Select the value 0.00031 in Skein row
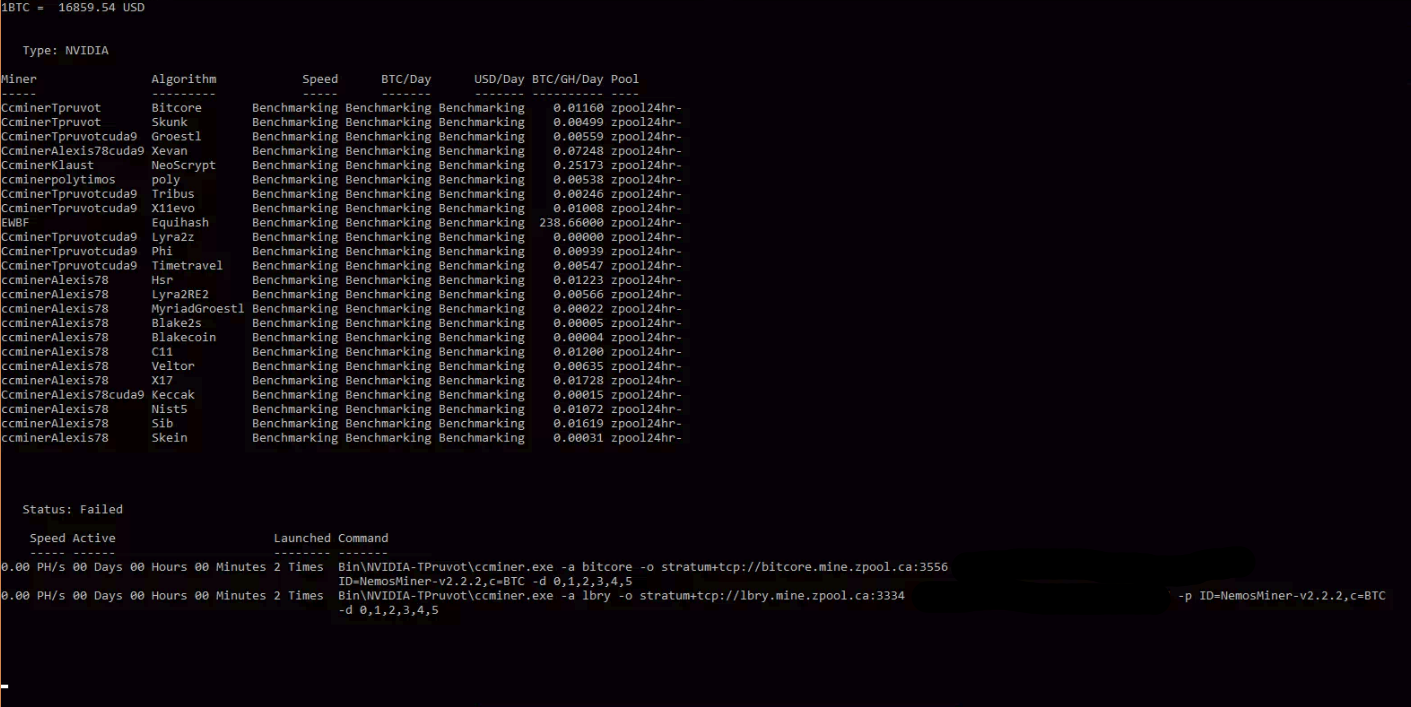 [x=578, y=438]
